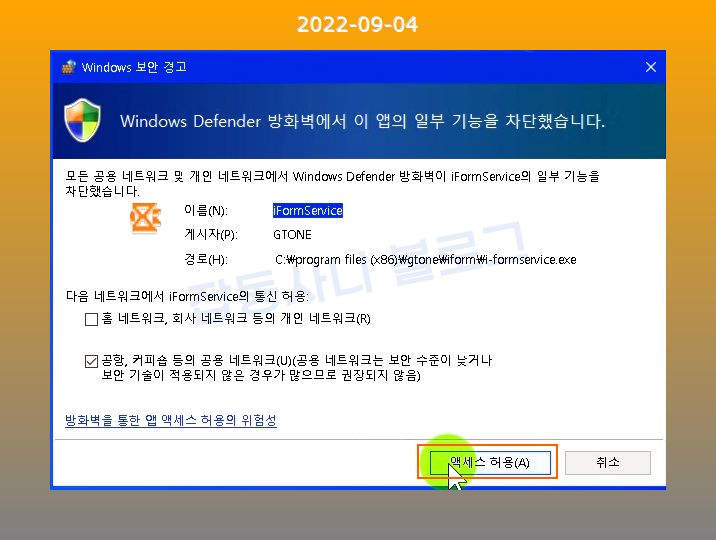Uncheck the public network checkbox (U)
Image resolution: width=716 pixels, height=540 pixels.
(x=91, y=362)
